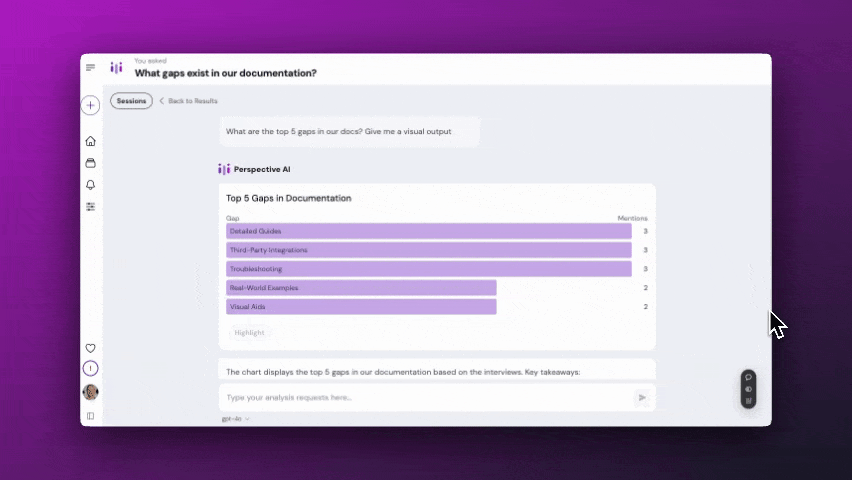Viewport: 852px width, 480px height.
Task: Click the circled exclamation info icon
Action: [90, 369]
